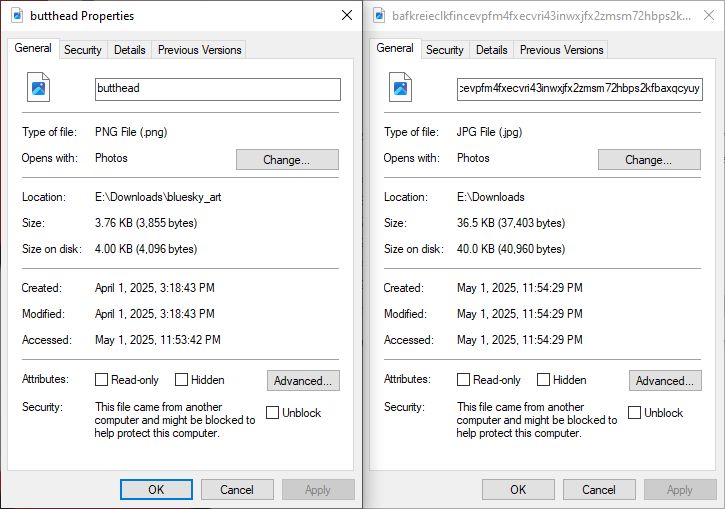The height and width of the screenshot is (509, 725).
Task: Open Previous Versions tab for JPG file
Action: [x=561, y=50]
